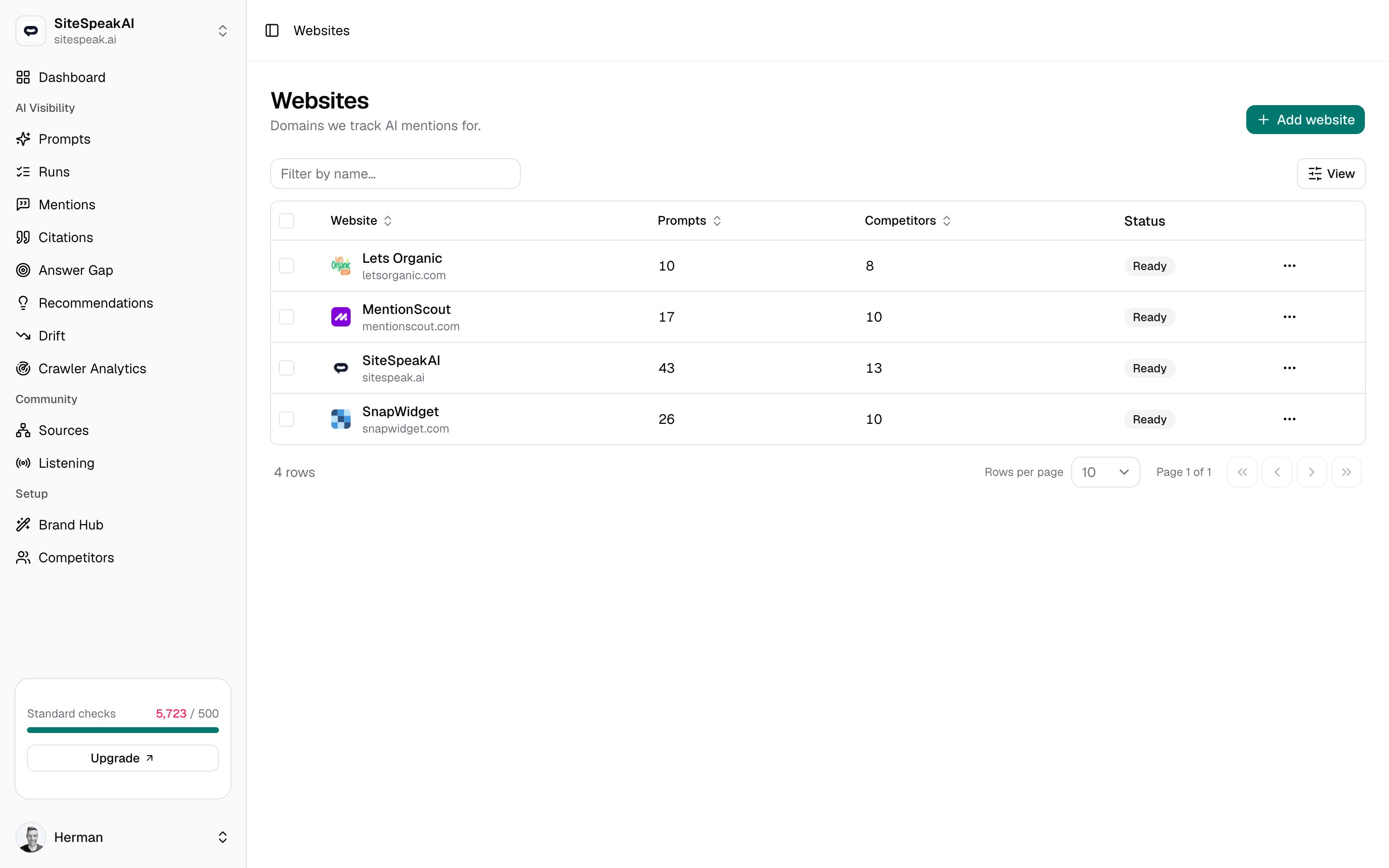Image resolution: width=1389 pixels, height=868 pixels.
Task: Navigate to Answer Gap
Action: click(123, 270)
